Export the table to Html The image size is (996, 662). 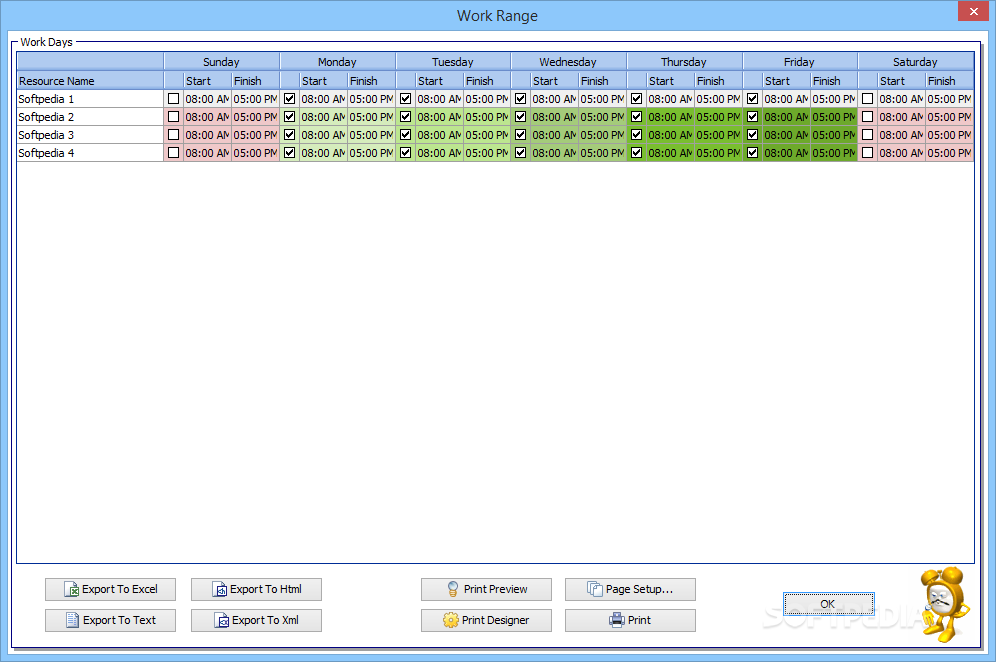click(x=256, y=590)
